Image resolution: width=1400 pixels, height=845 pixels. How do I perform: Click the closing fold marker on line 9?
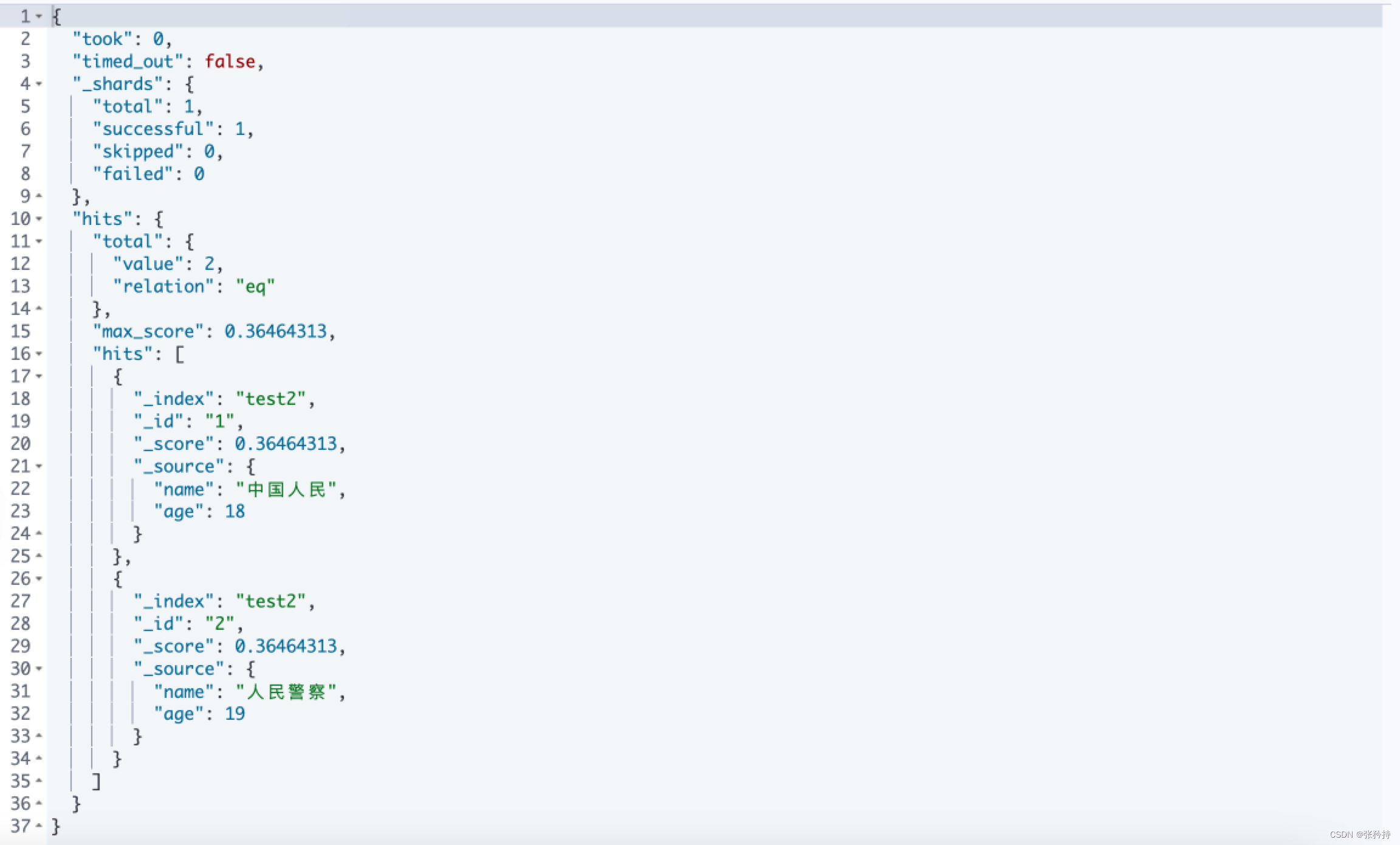(x=39, y=196)
